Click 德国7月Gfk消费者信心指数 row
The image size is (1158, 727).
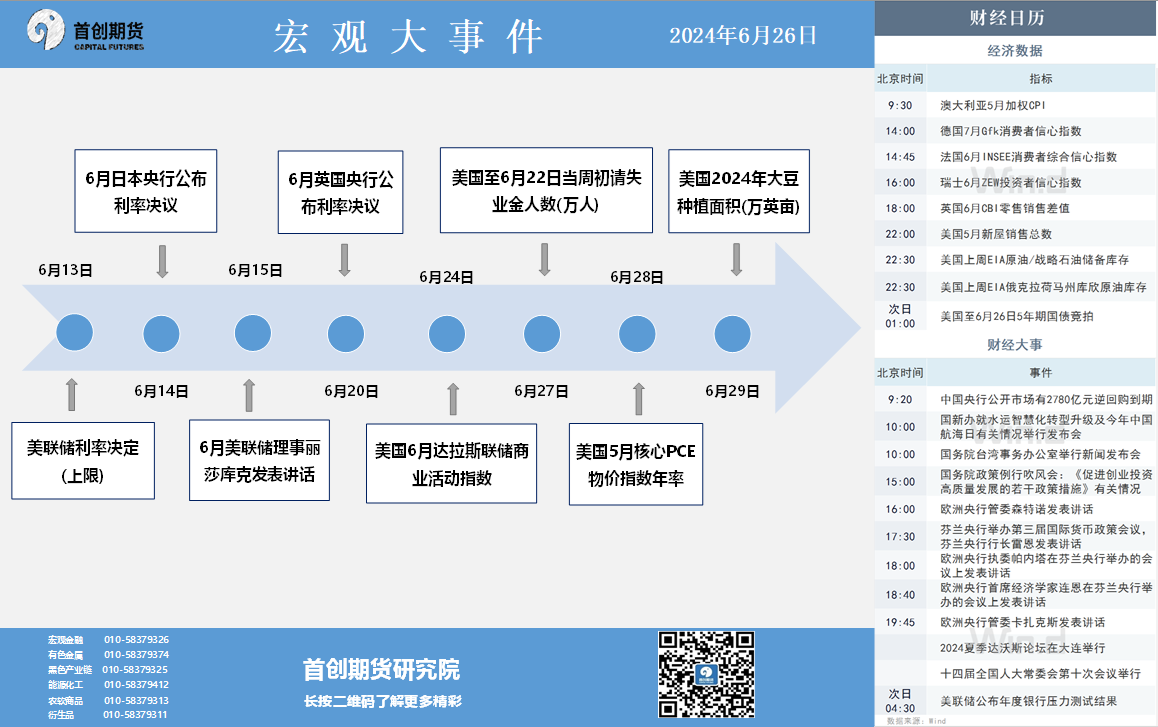1015,131
